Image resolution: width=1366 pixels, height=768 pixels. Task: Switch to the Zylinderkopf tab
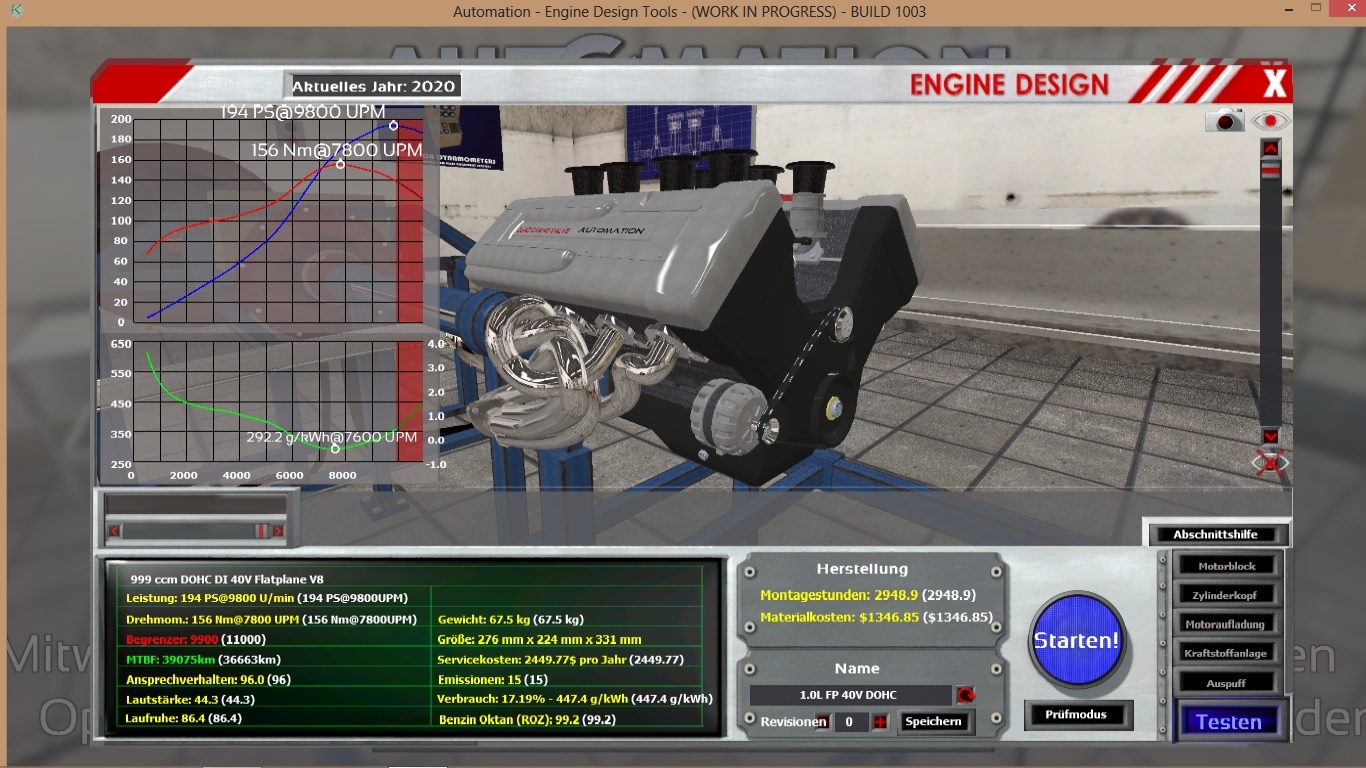(1227, 595)
